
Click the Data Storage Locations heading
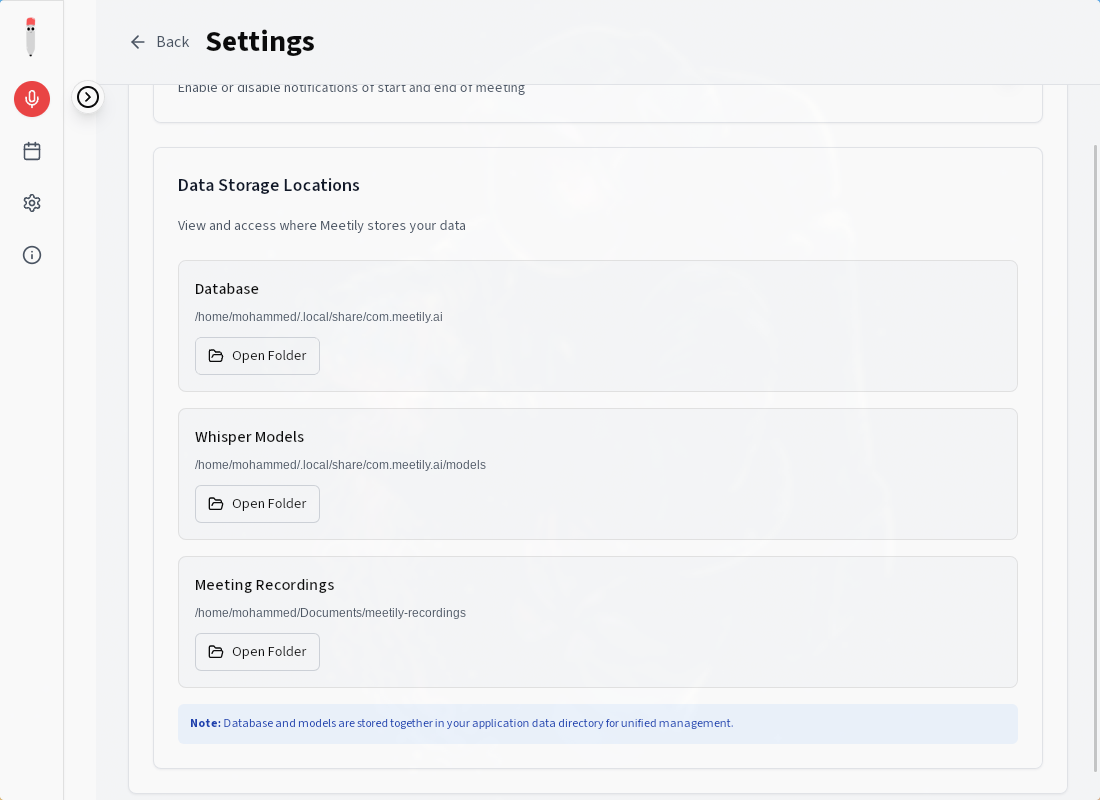click(269, 185)
